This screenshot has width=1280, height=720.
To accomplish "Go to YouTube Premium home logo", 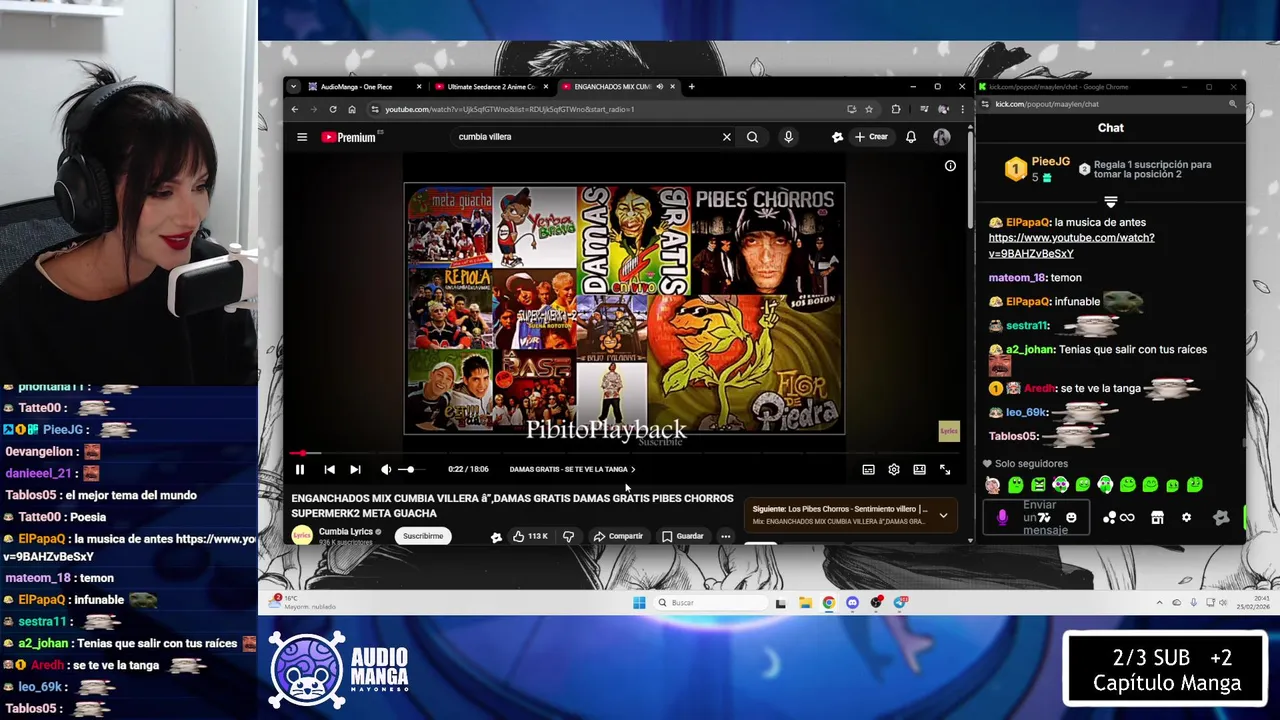I will (350, 137).
